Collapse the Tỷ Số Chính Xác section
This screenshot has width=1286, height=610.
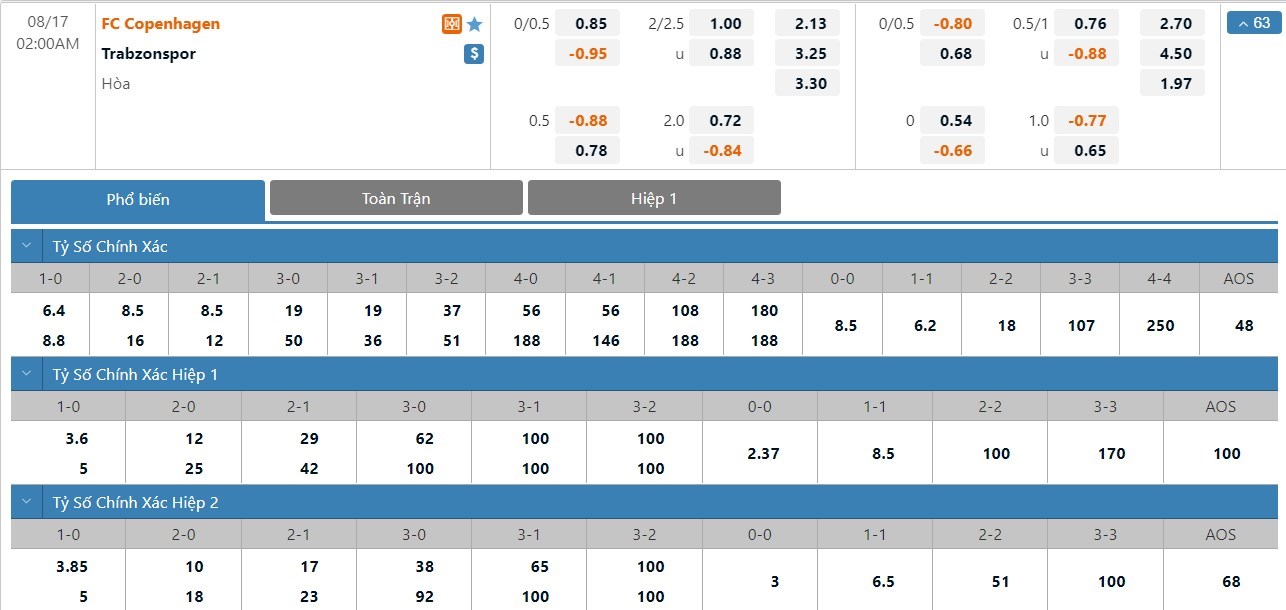tap(27, 246)
